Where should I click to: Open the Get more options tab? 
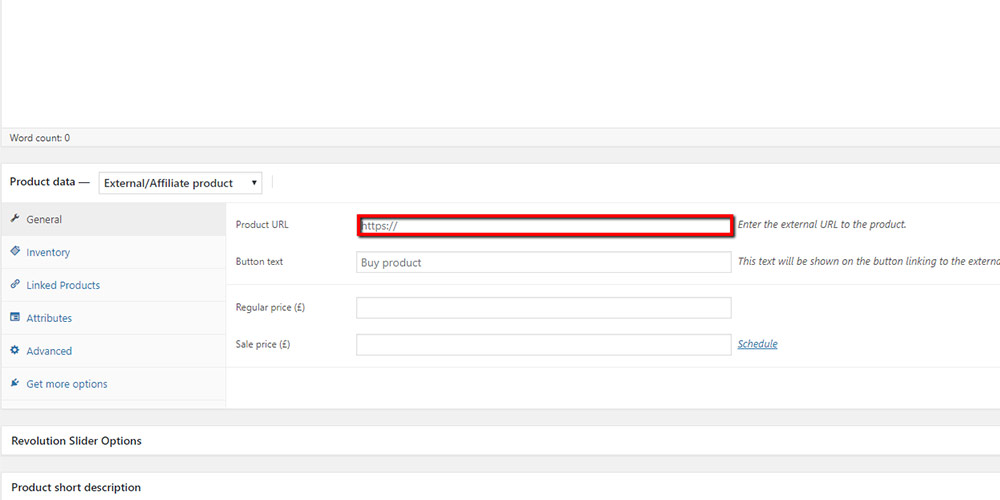pyautogui.click(x=114, y=384)
